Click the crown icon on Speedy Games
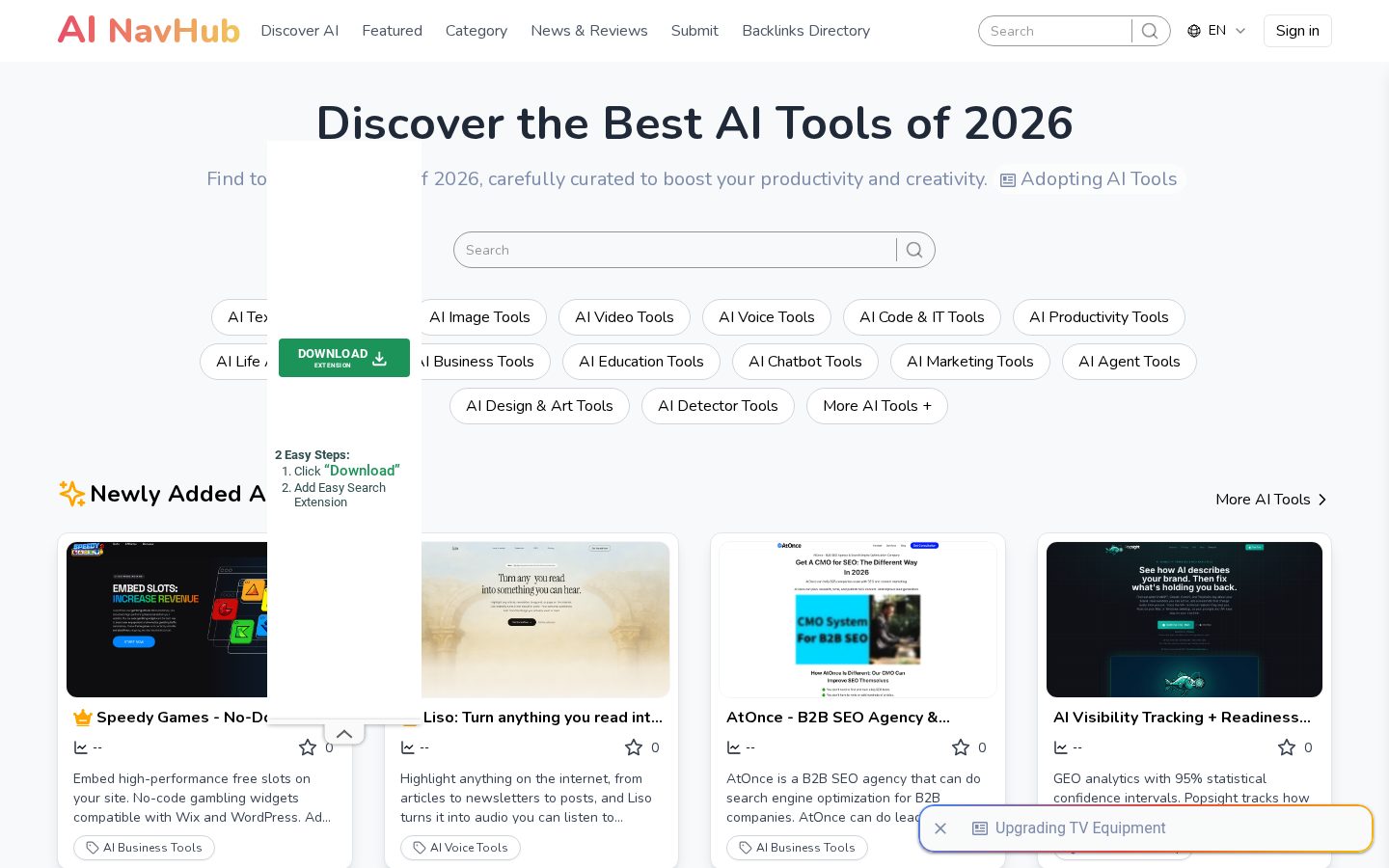This screenshot has width=1389, height=868. pyautogui.click(x=83, y=718)
